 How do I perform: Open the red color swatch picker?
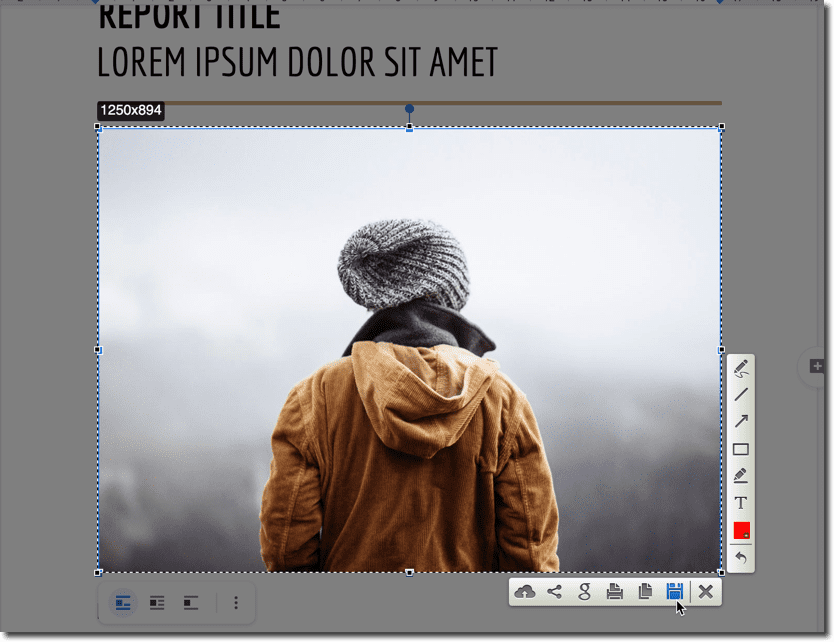[x=740, y=531]
